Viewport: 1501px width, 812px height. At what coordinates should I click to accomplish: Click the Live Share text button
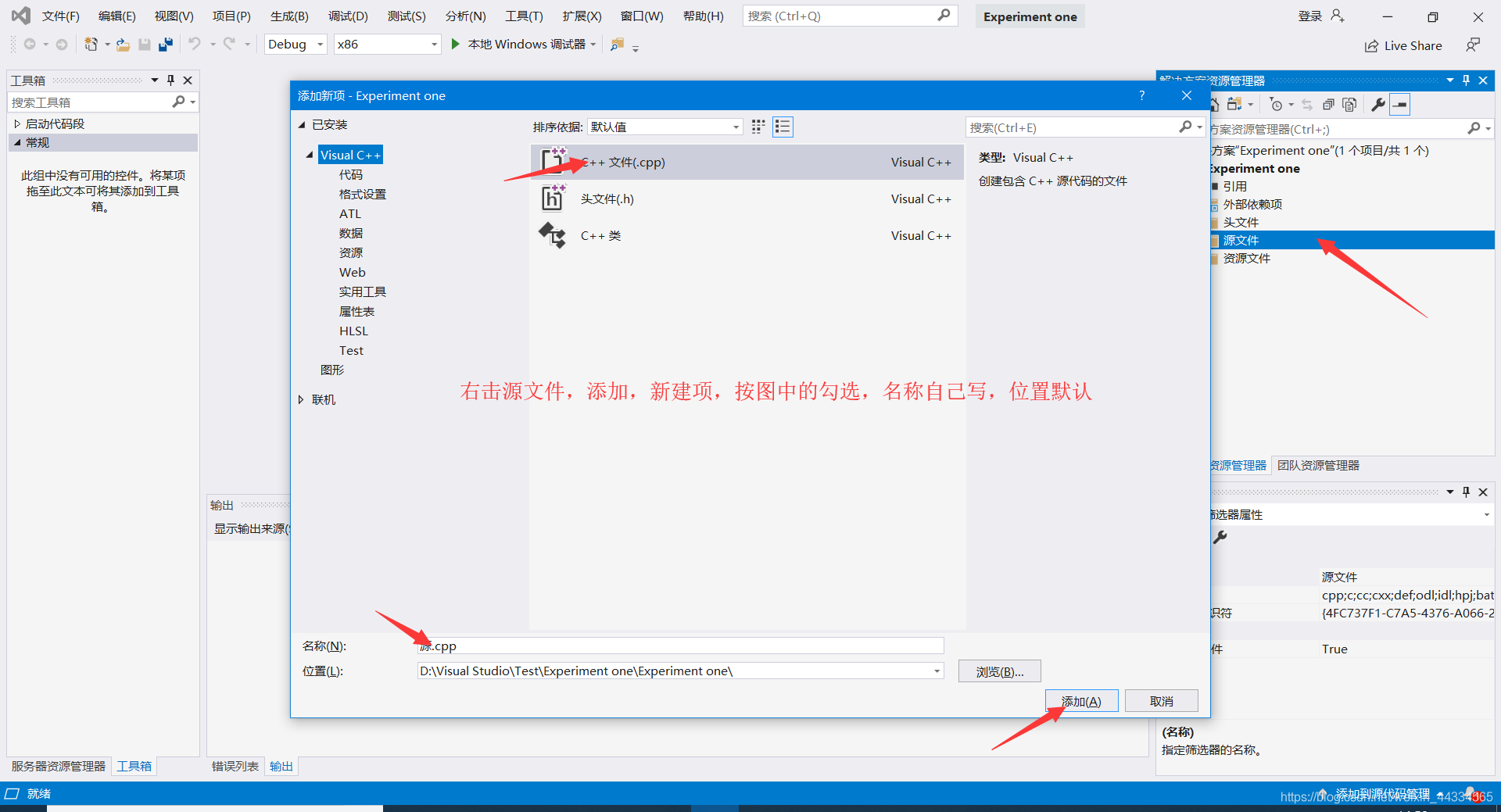[1413, 46]
